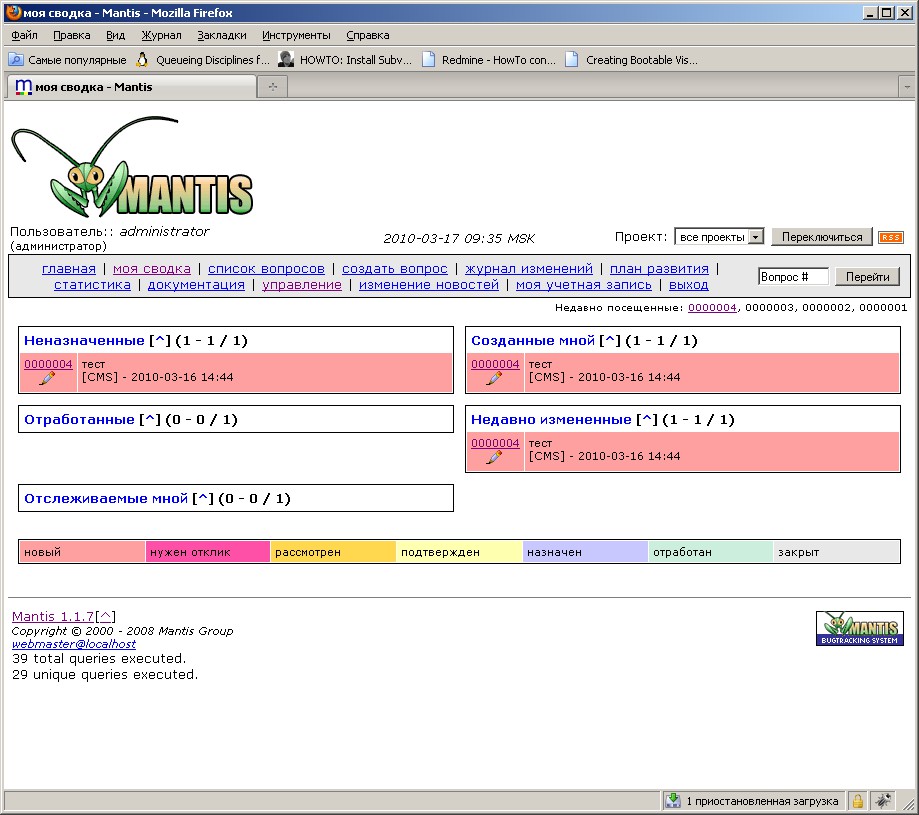
Task: Open the все проекты project dropdown
Action: [x=719, y=237]
